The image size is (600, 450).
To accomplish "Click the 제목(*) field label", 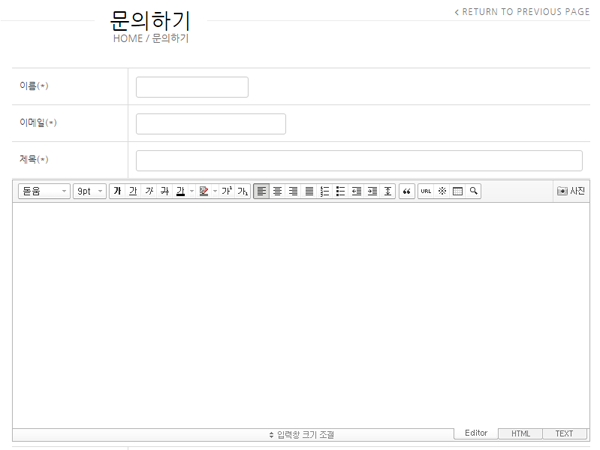I will point(34,159).
